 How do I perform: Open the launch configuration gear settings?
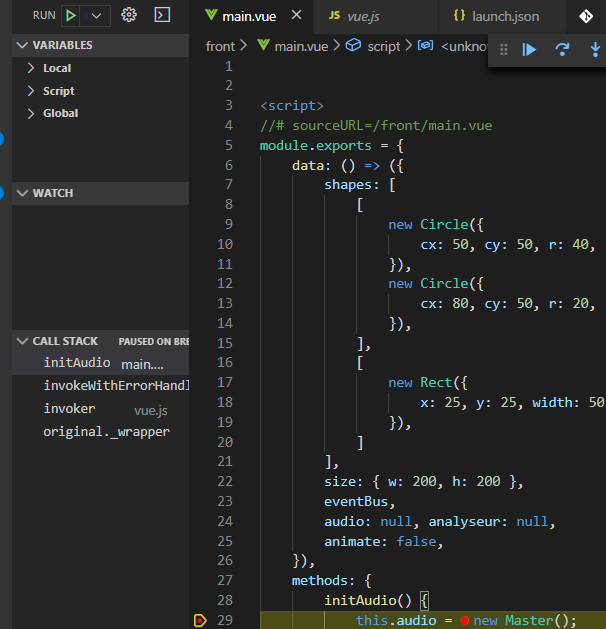click(129, 15)
